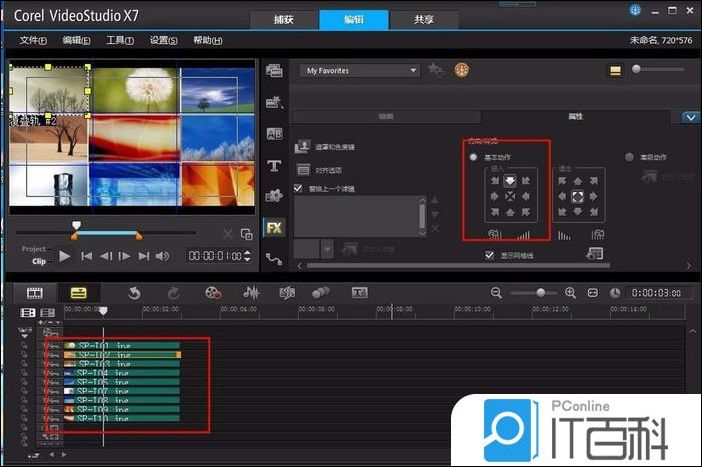Click the Play button in preview
The image size is (702, 467).
pos(64,256)
